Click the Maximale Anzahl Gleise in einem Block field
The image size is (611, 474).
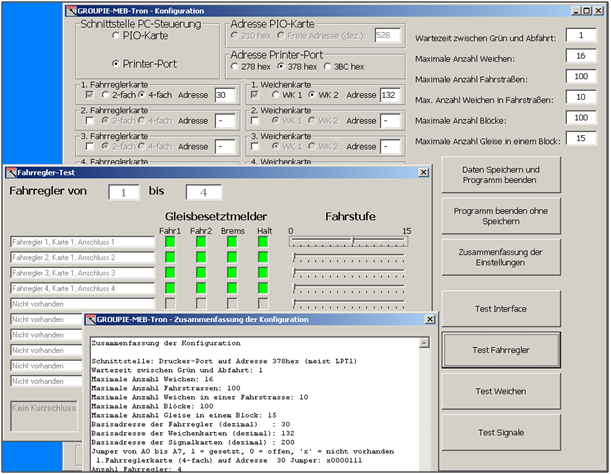[x=581, y=138]
